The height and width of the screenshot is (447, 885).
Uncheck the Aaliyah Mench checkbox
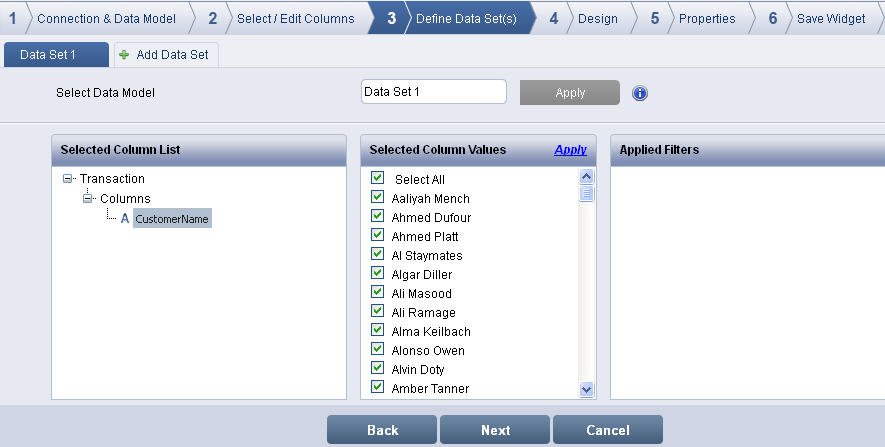[x=378, y=197]
